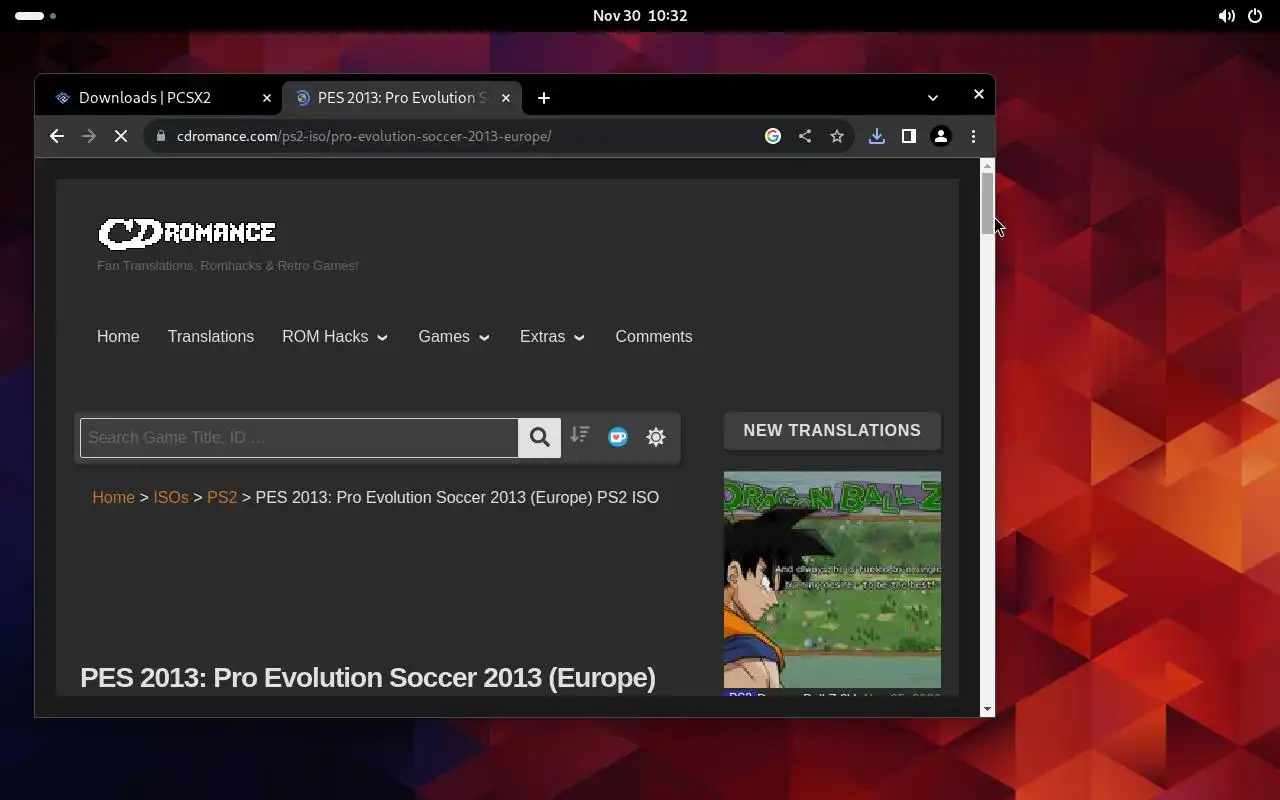Open the sort order icon
The width and height of the screenshot is (1280, 800).
580,435
